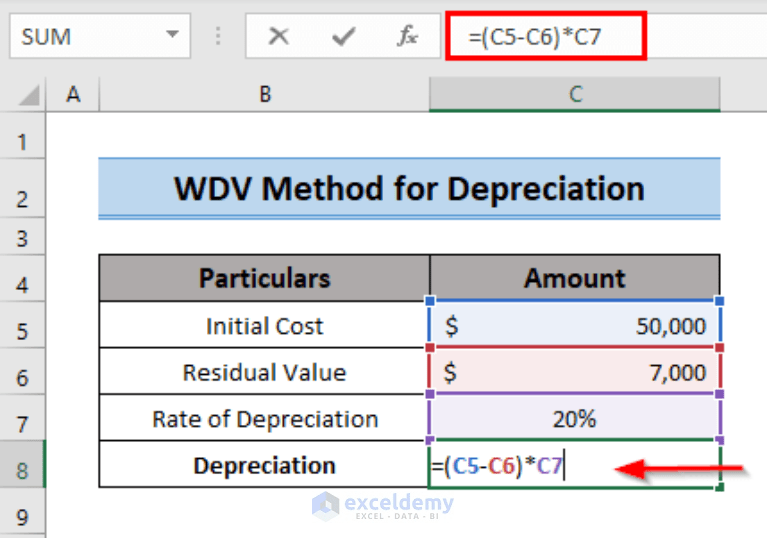Click the 20% rate cell

[x=575, y=418]
